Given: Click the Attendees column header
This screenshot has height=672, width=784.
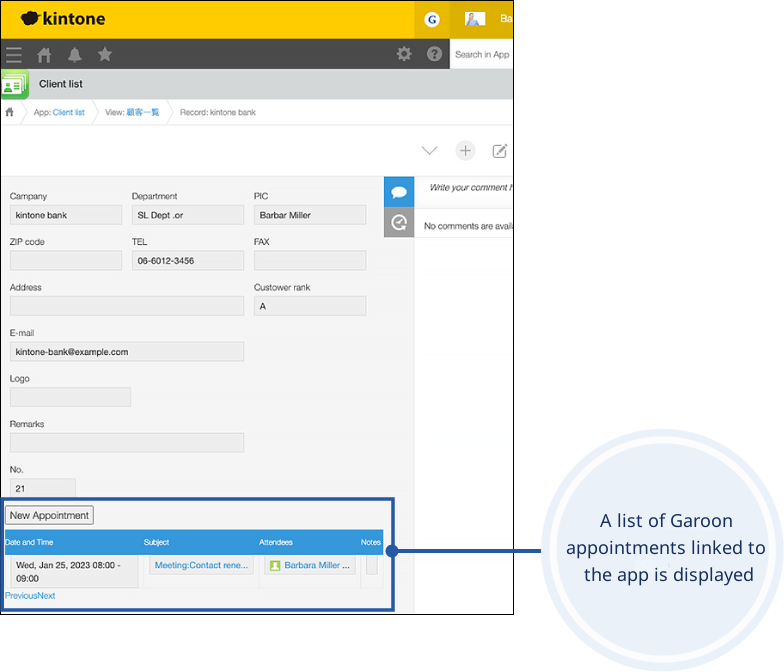Looking at the screenshot, I should (276, 542).
